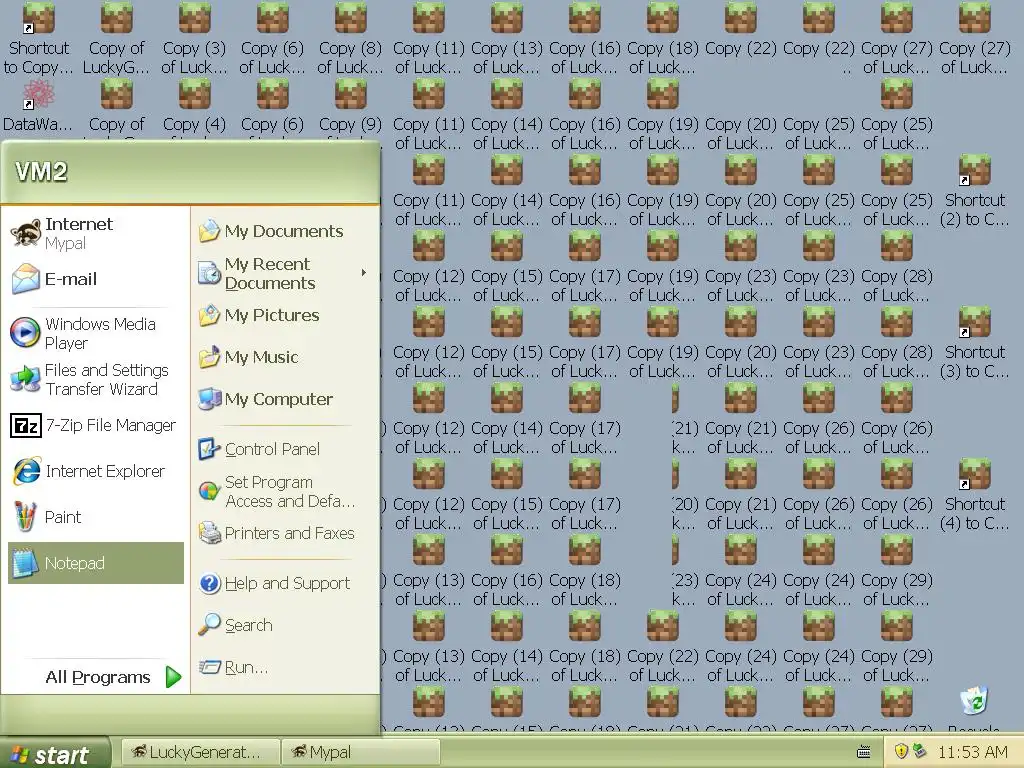Open Notepad from the Start menu
This screenshot has width=1024, height=768.
95,563
